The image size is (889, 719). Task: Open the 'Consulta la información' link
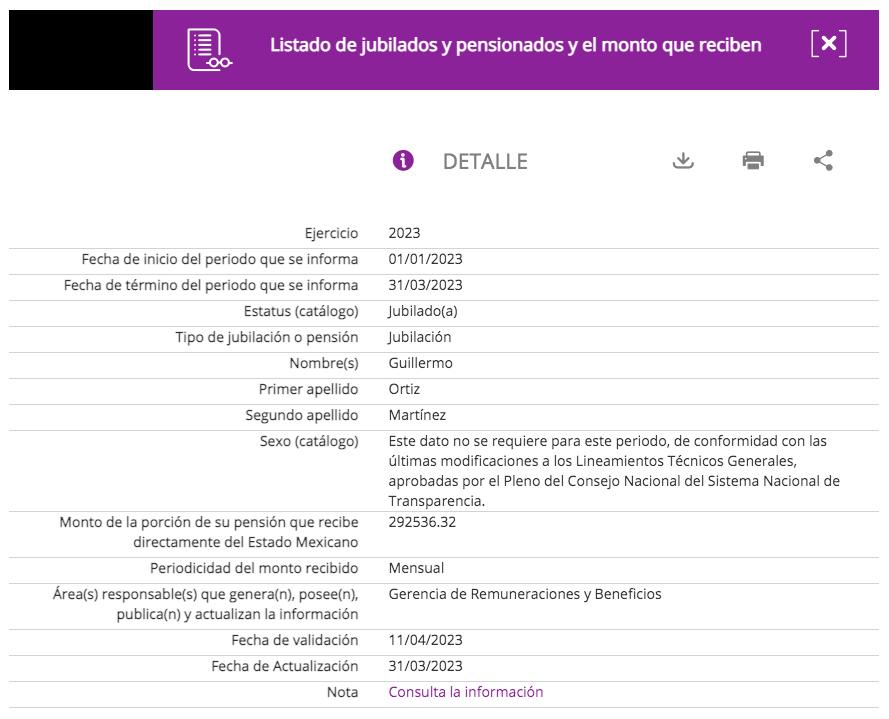coord(465,692)
